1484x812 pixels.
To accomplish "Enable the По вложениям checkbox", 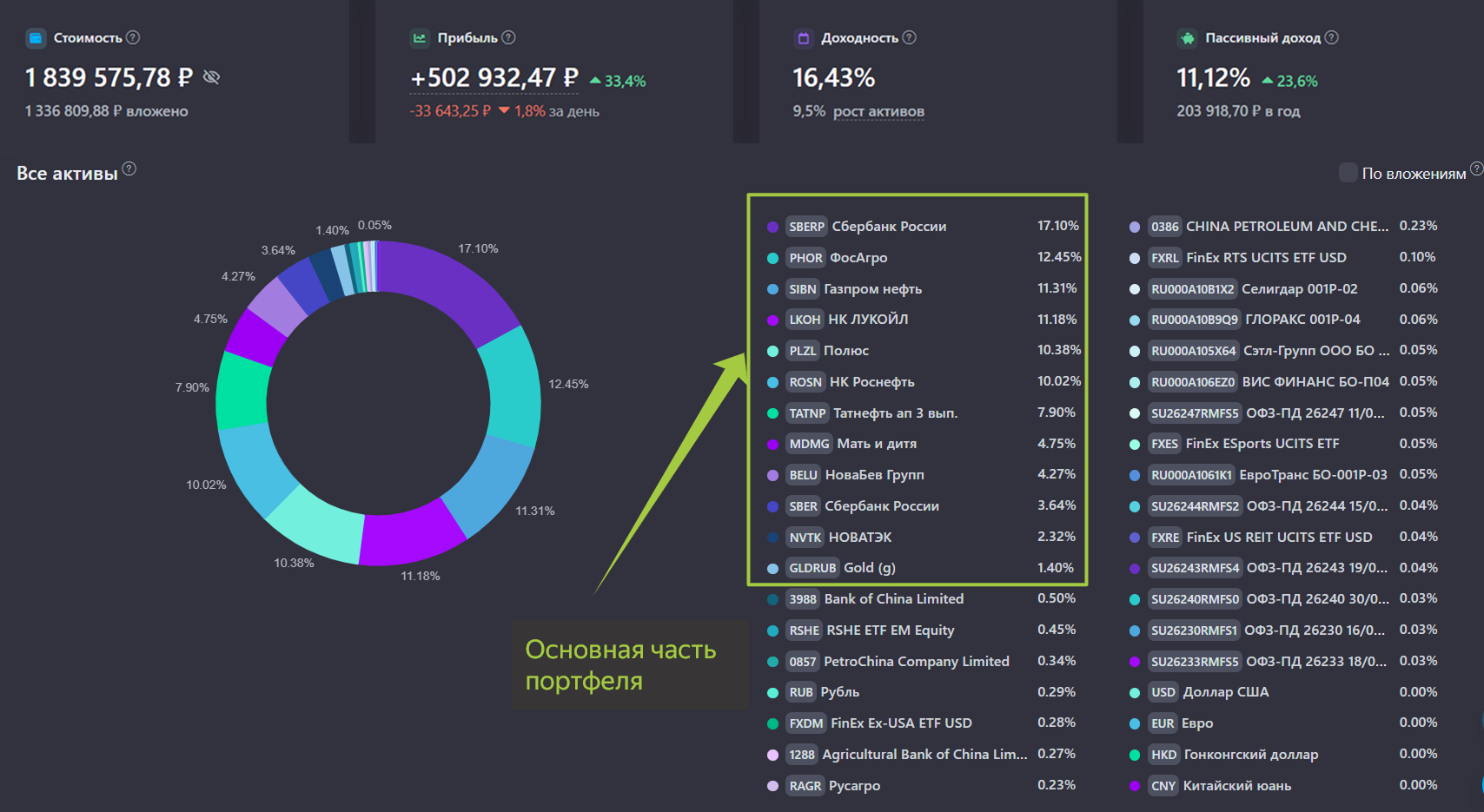I will click(x=1348, y=173).
